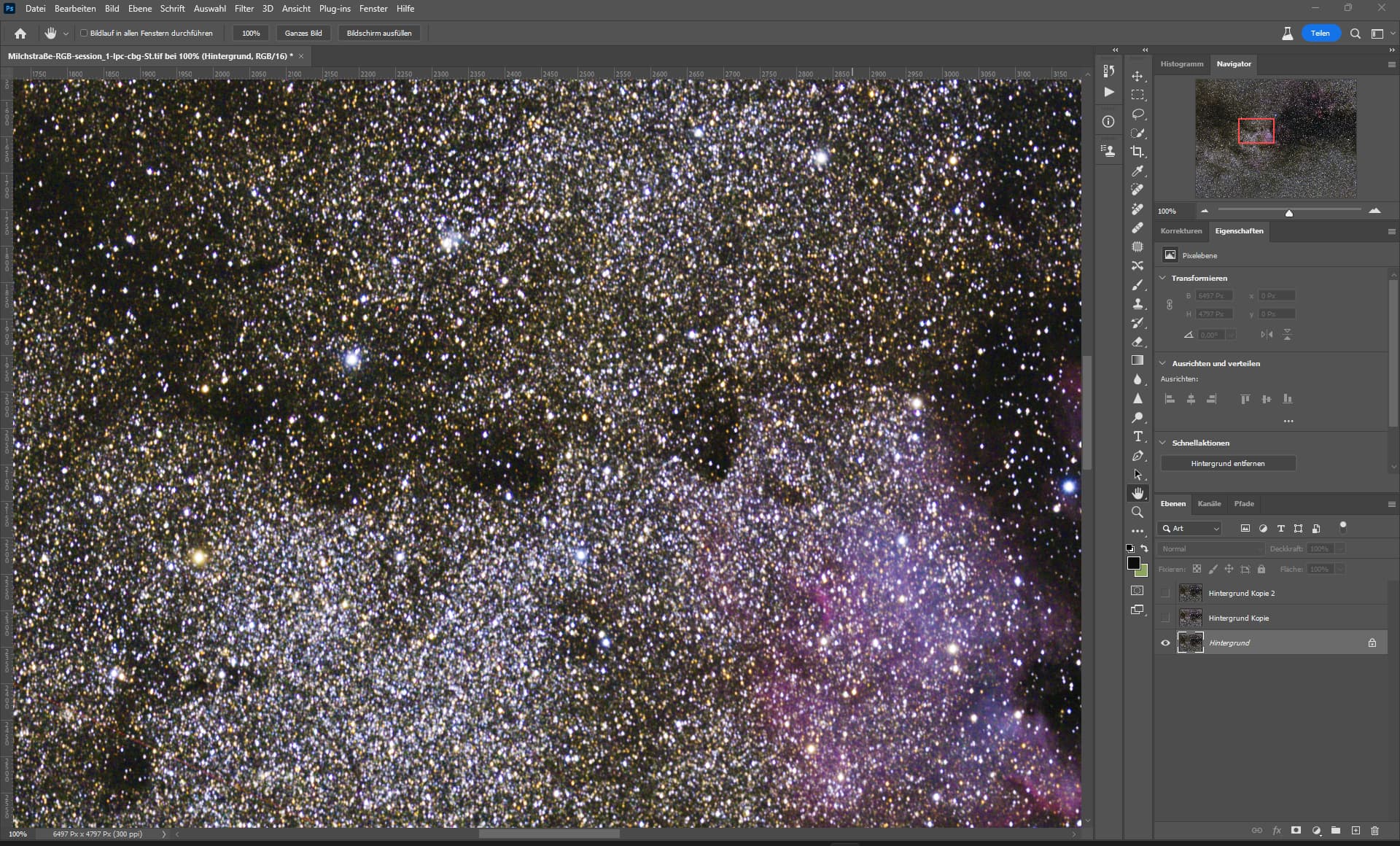Click the Hintergrund entfernen button
Screen dimensions: 1400x846
1228,463
